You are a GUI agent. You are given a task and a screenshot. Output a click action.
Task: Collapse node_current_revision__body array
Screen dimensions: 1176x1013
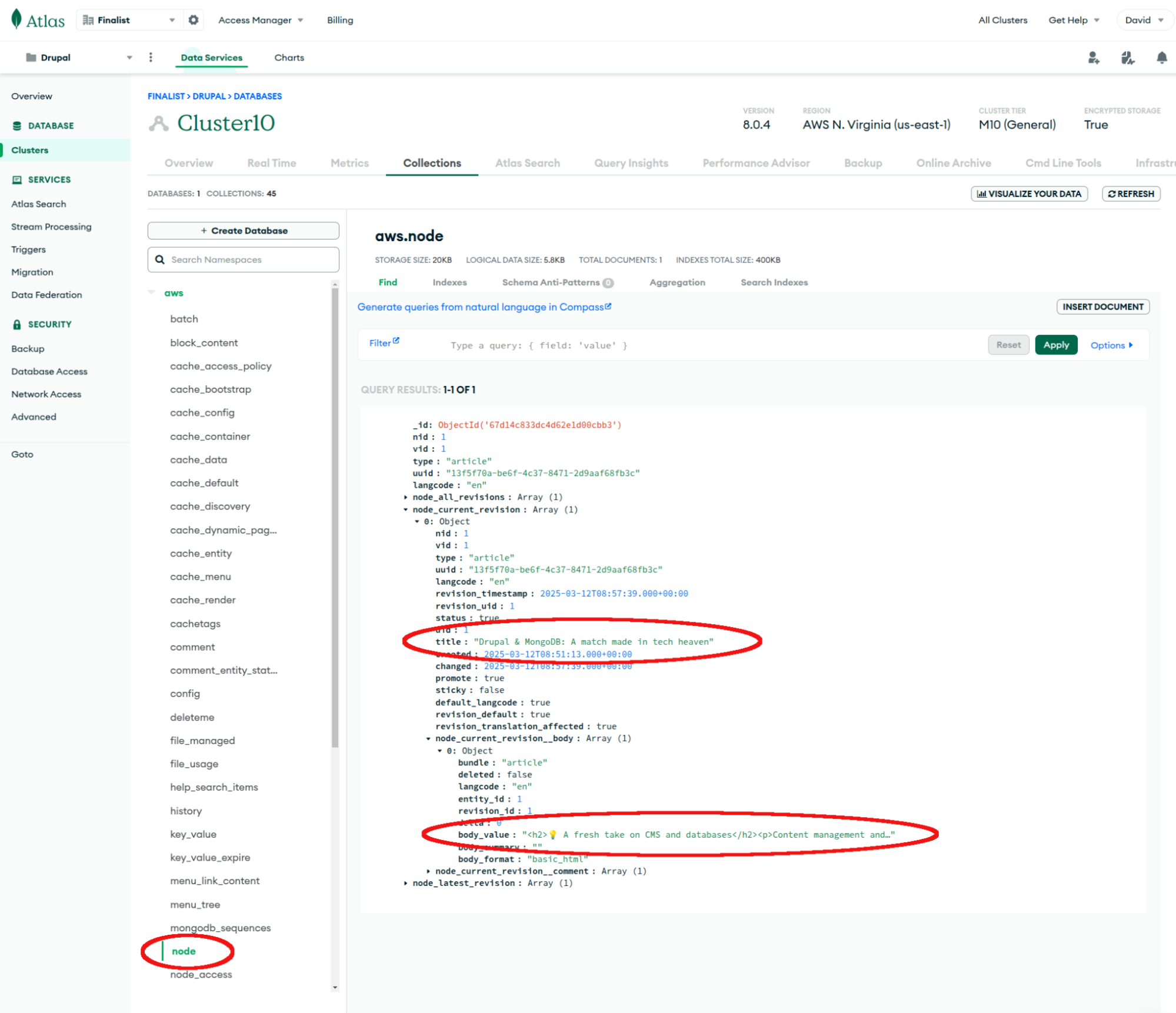point(428,738)
